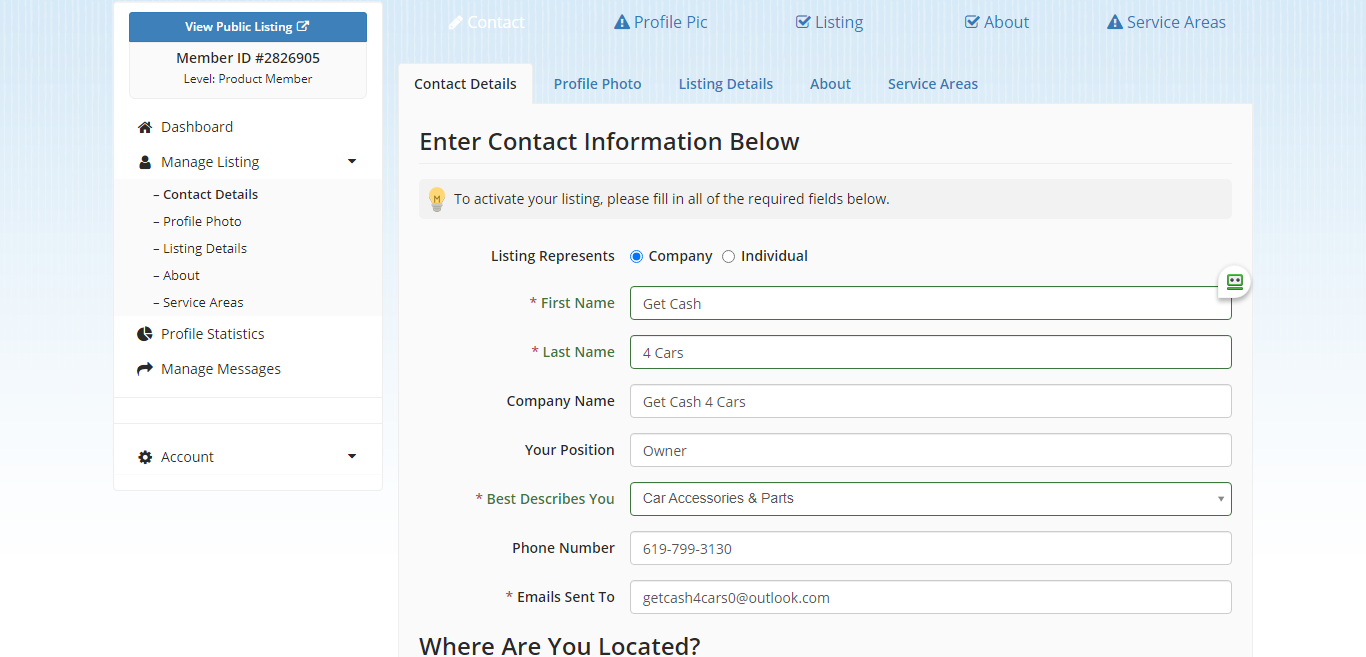This screenshot has width=1366, height=657.
Task: Expand the Account menu arrow
Action: (352, 457)
